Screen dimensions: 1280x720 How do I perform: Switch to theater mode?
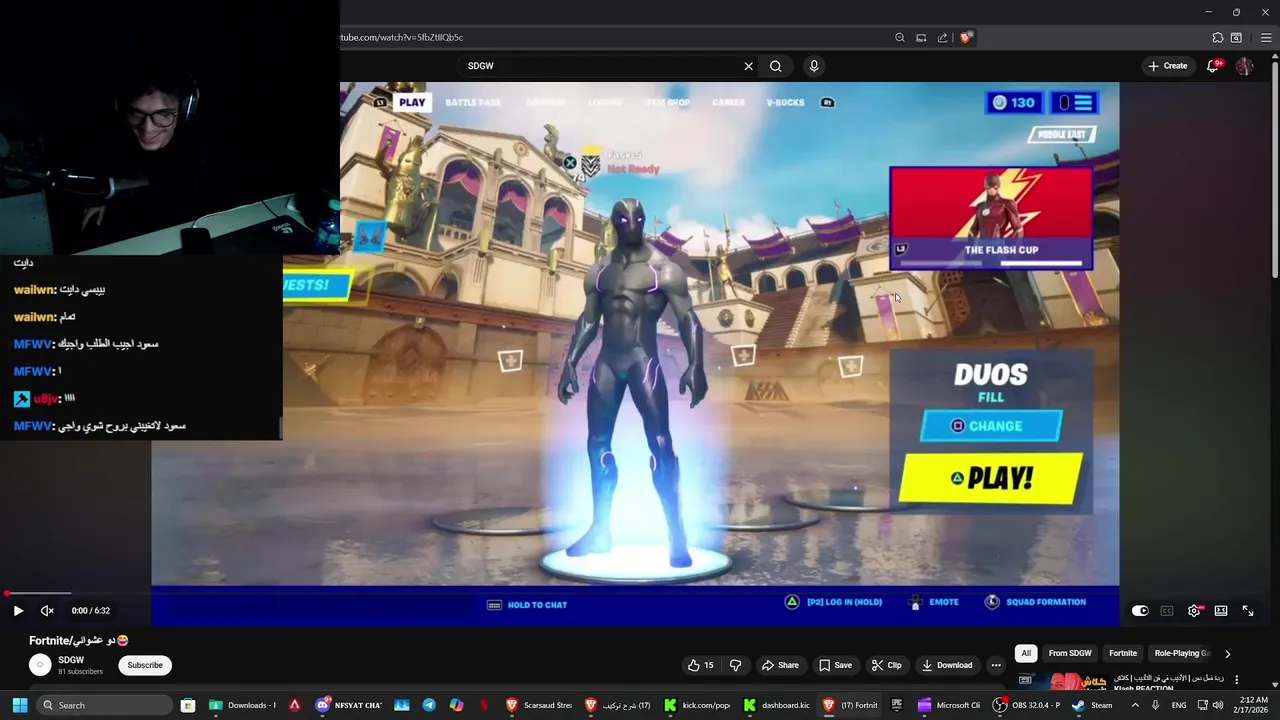pos(1221,610)
